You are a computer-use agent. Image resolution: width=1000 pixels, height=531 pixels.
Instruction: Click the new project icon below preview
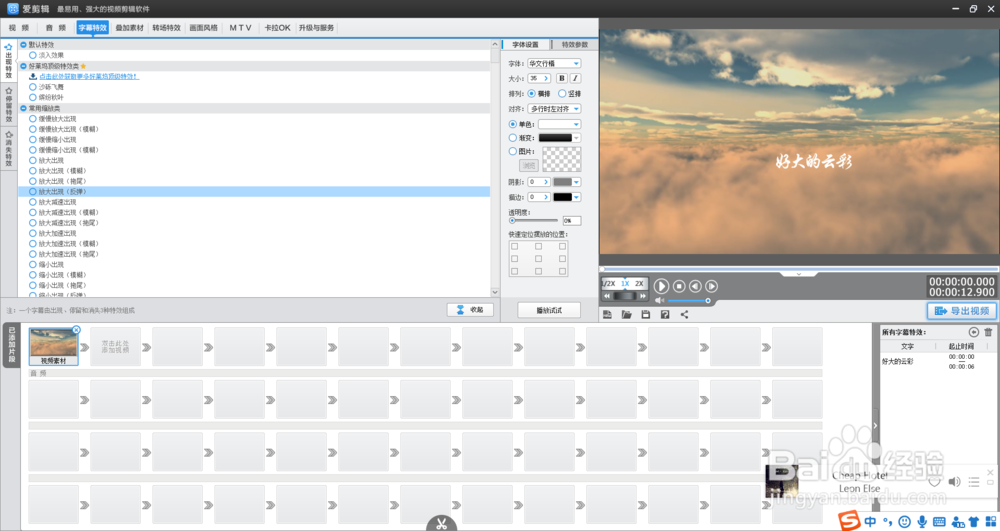[x=607, y=314]
